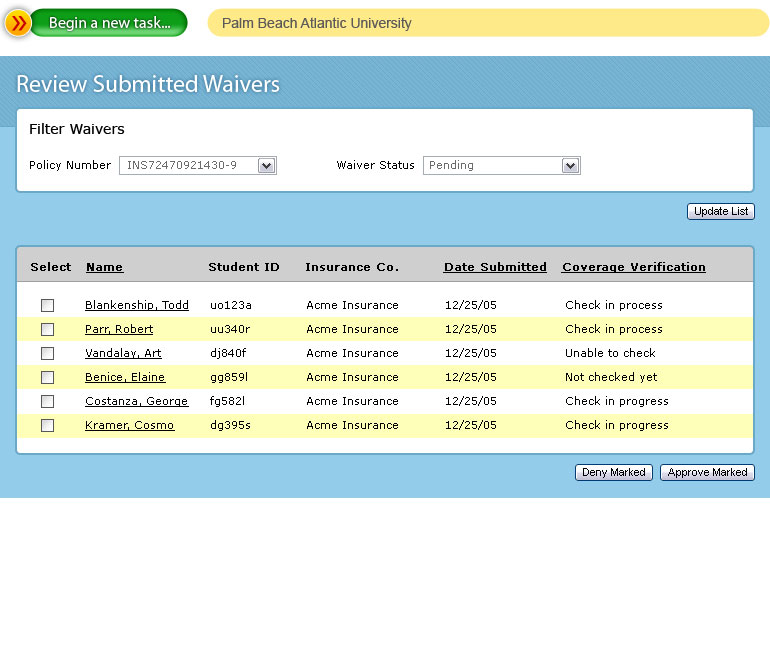Click Acme Insurance in Vandalay row

pyautogui.click(x=352, y=353)
